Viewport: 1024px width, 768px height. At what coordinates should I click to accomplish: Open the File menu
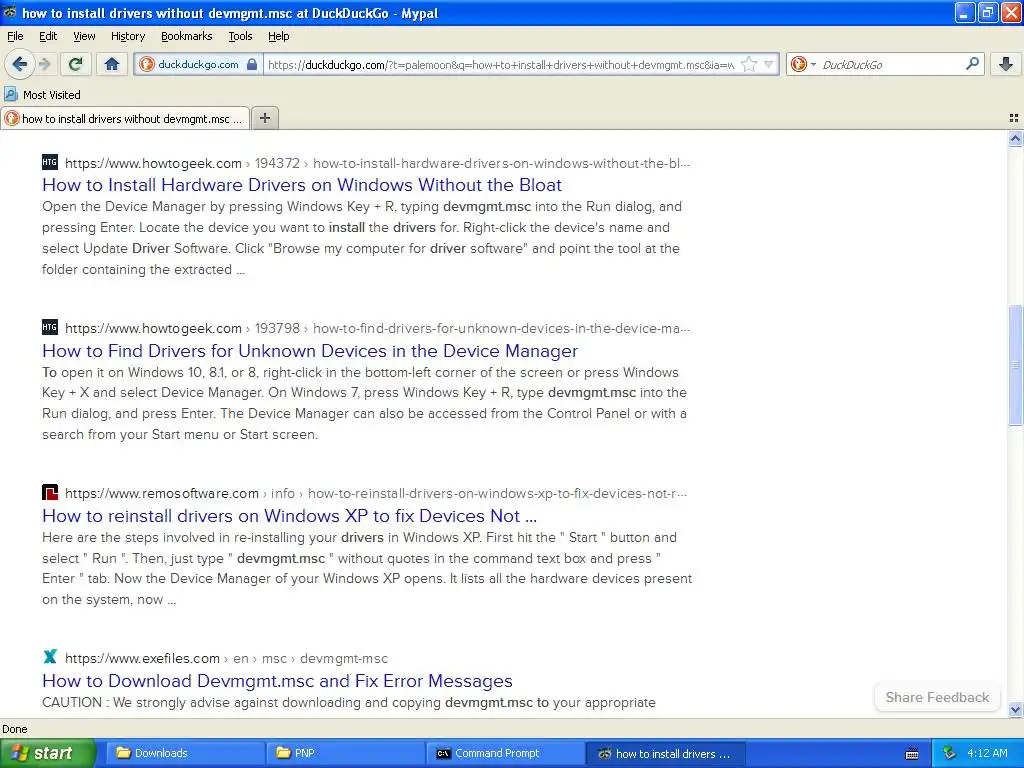point(15,36)
